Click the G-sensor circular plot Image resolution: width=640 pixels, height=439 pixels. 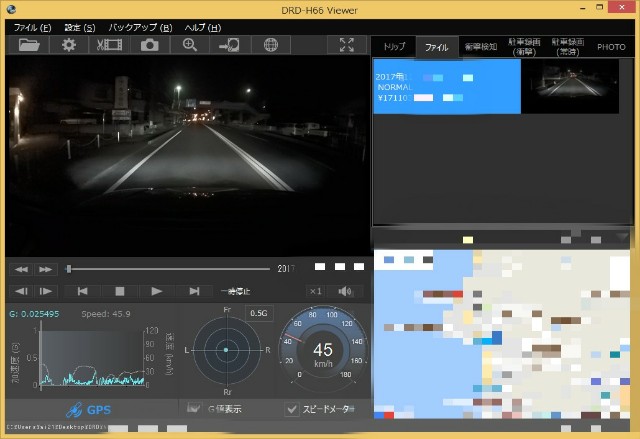coord(226,350)
